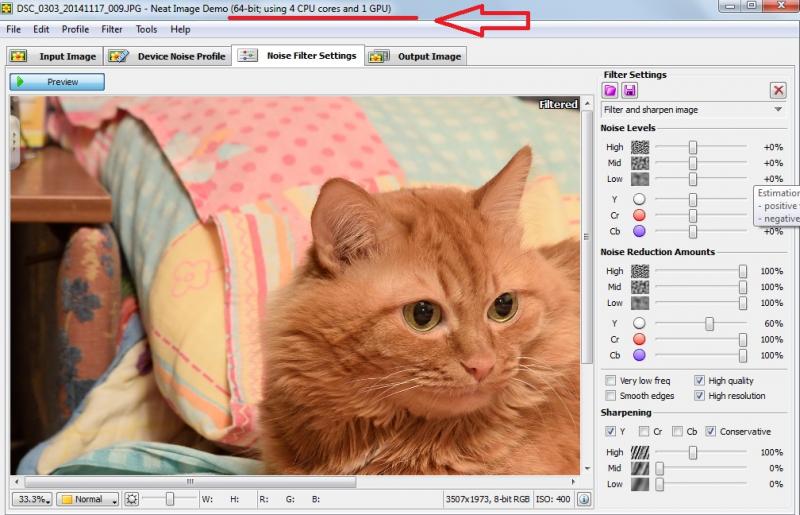Click the image info icon in status bar
This screenshot has height=515, width=800.
tap(584, 499)
